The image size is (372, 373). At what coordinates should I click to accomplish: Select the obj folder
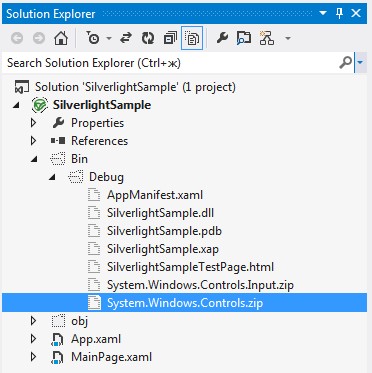click(79, 321)
